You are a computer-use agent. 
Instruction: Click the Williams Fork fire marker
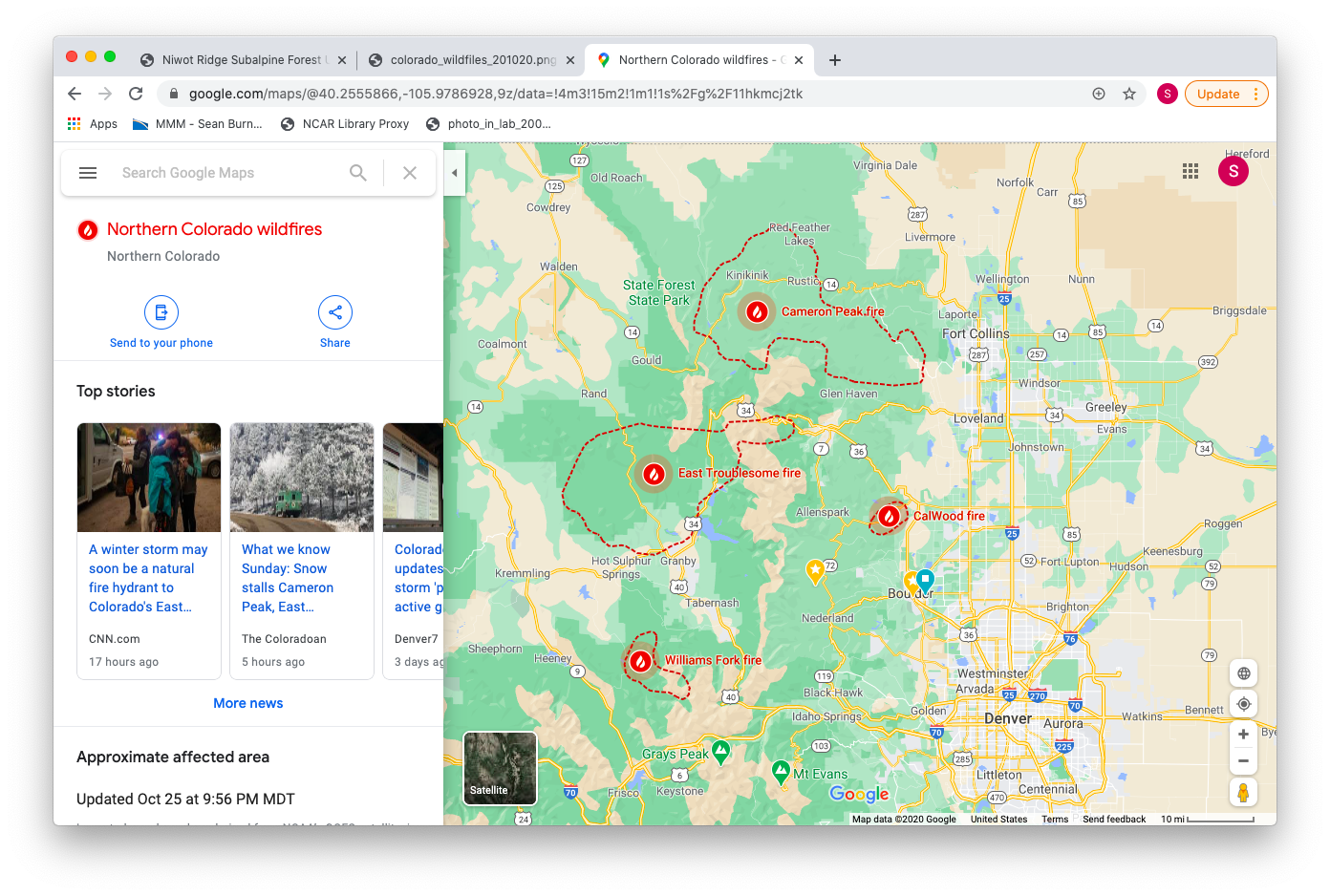click(641, 660)
